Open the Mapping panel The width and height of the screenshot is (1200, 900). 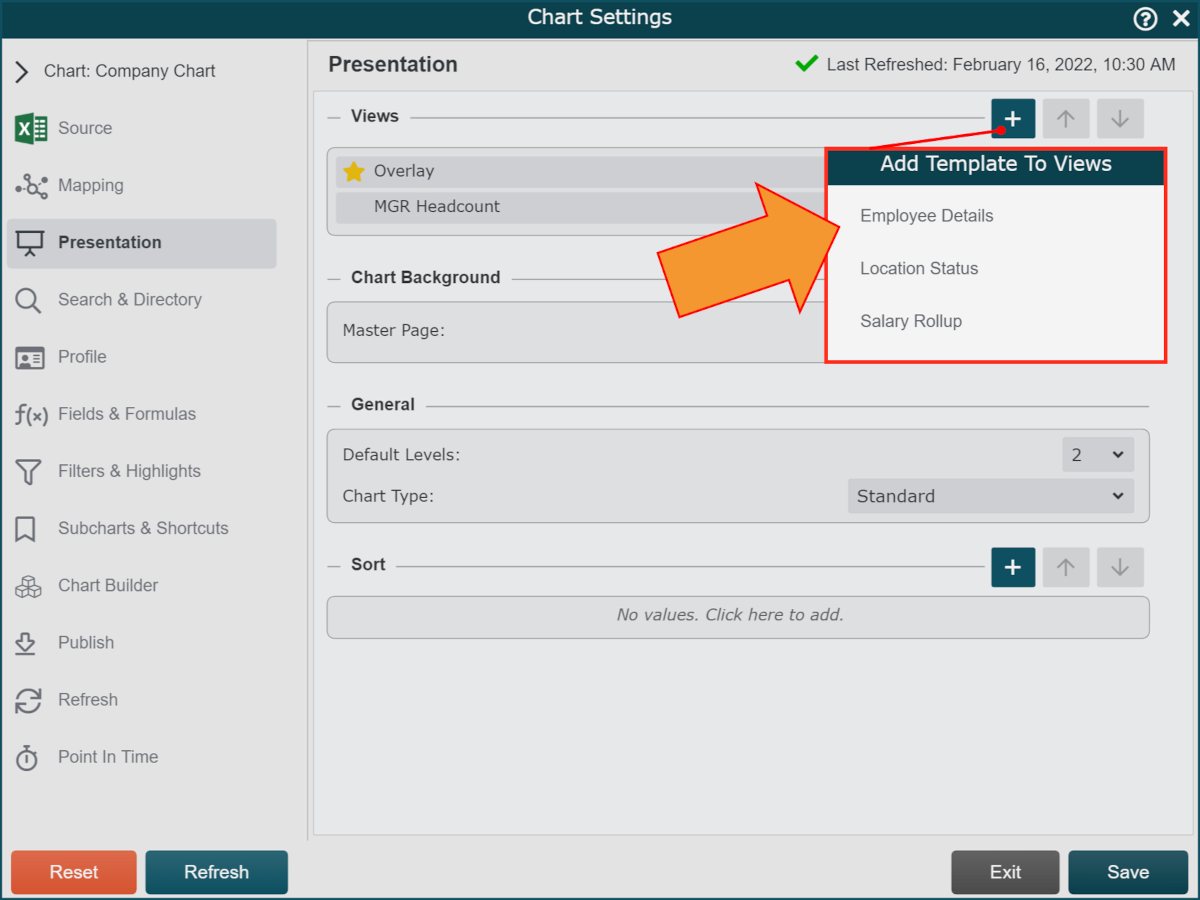[90, 185]
